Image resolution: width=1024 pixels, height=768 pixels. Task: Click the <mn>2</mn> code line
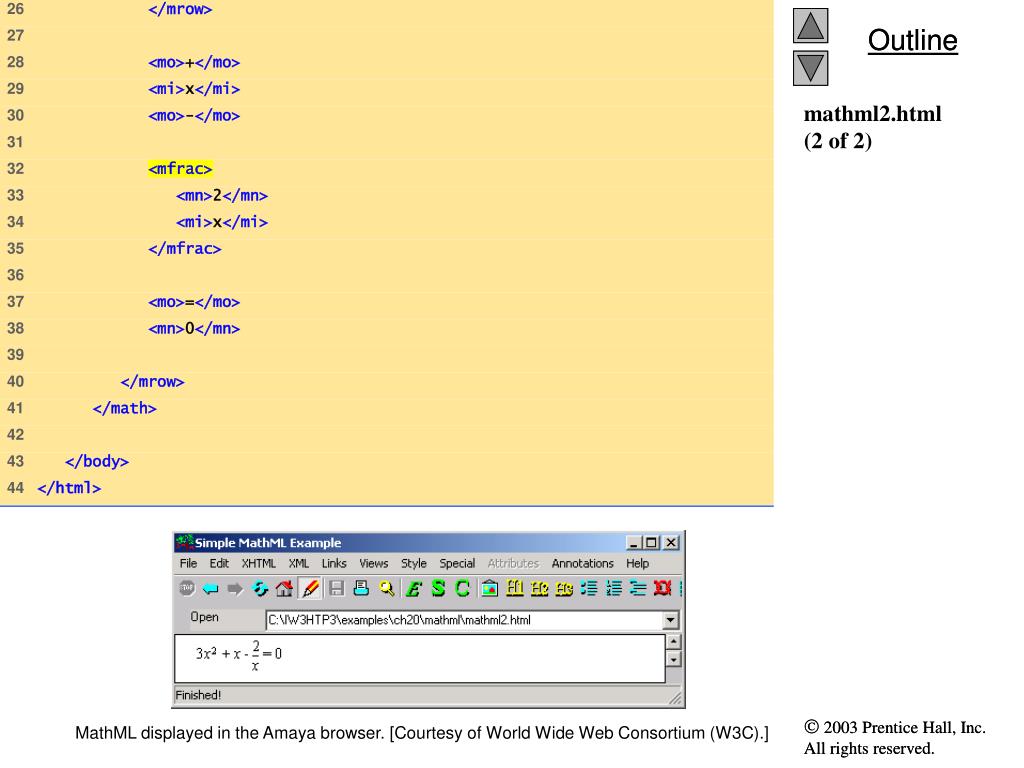[x=221, y=195]
